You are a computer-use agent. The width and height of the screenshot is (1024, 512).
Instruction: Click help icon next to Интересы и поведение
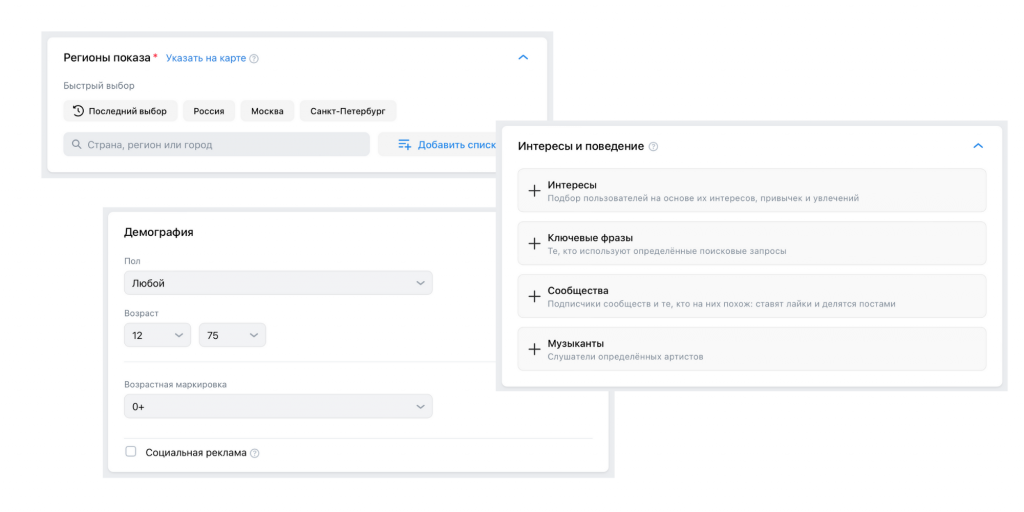tap(653, 147)
